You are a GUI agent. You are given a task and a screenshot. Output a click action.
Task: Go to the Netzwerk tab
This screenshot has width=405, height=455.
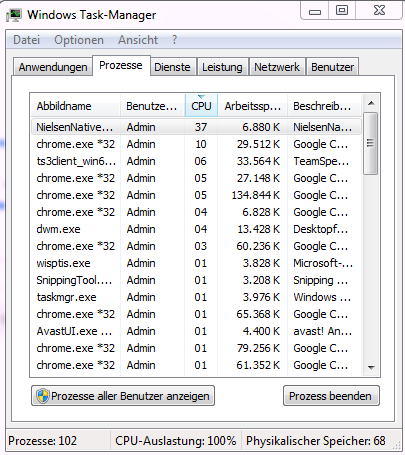tap(277, 67)
